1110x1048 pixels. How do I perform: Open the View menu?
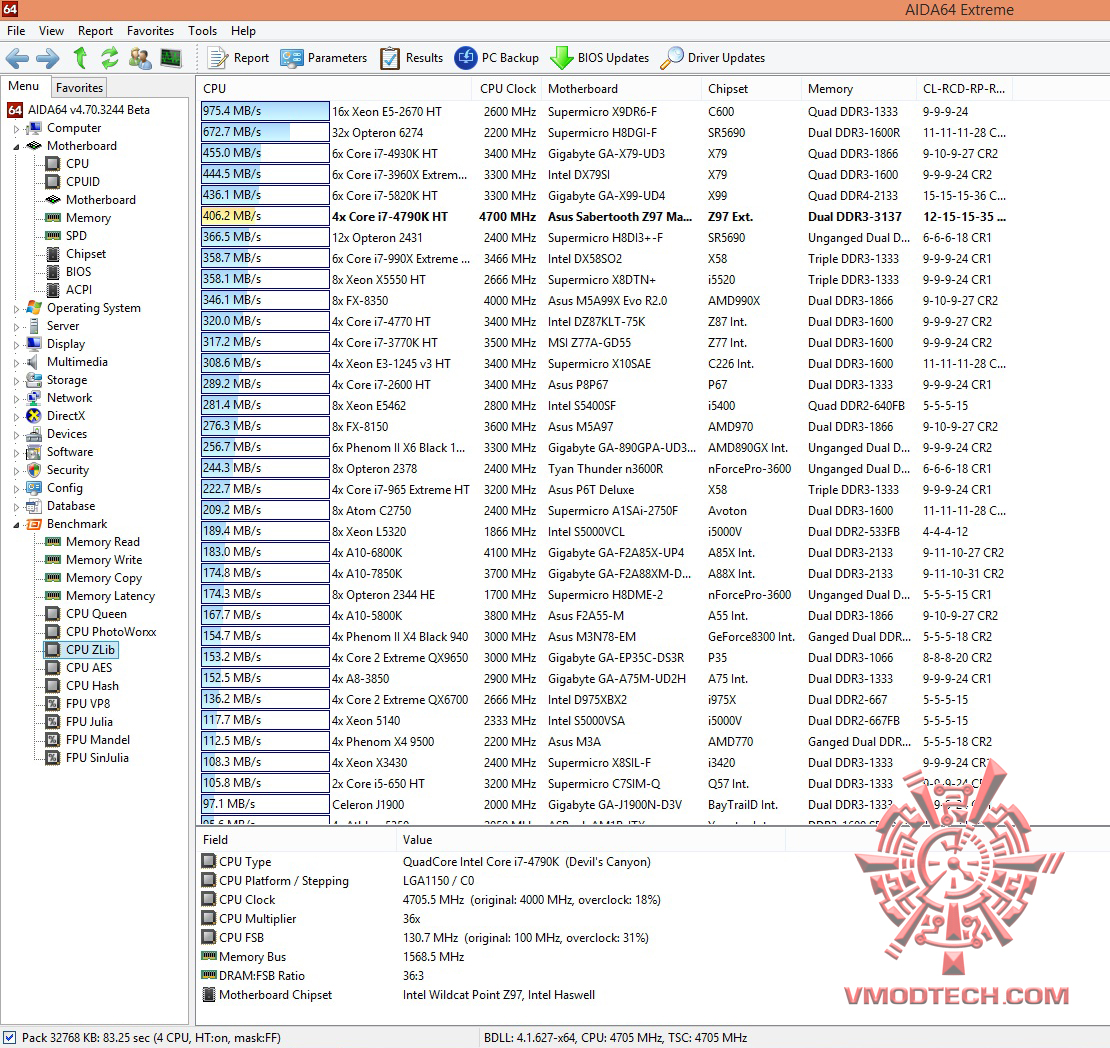[x=51, y=31]
